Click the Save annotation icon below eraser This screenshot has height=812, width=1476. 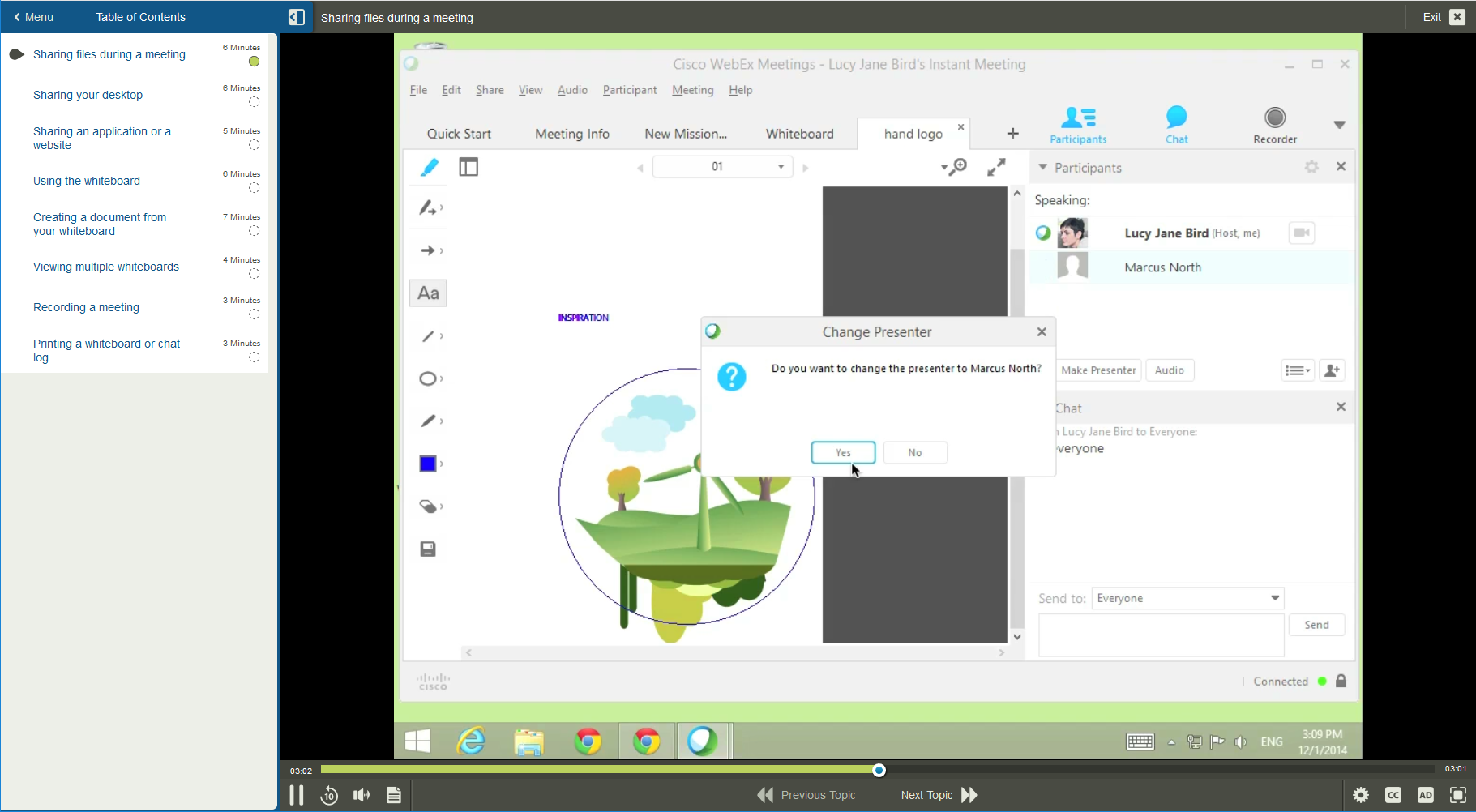428,549
